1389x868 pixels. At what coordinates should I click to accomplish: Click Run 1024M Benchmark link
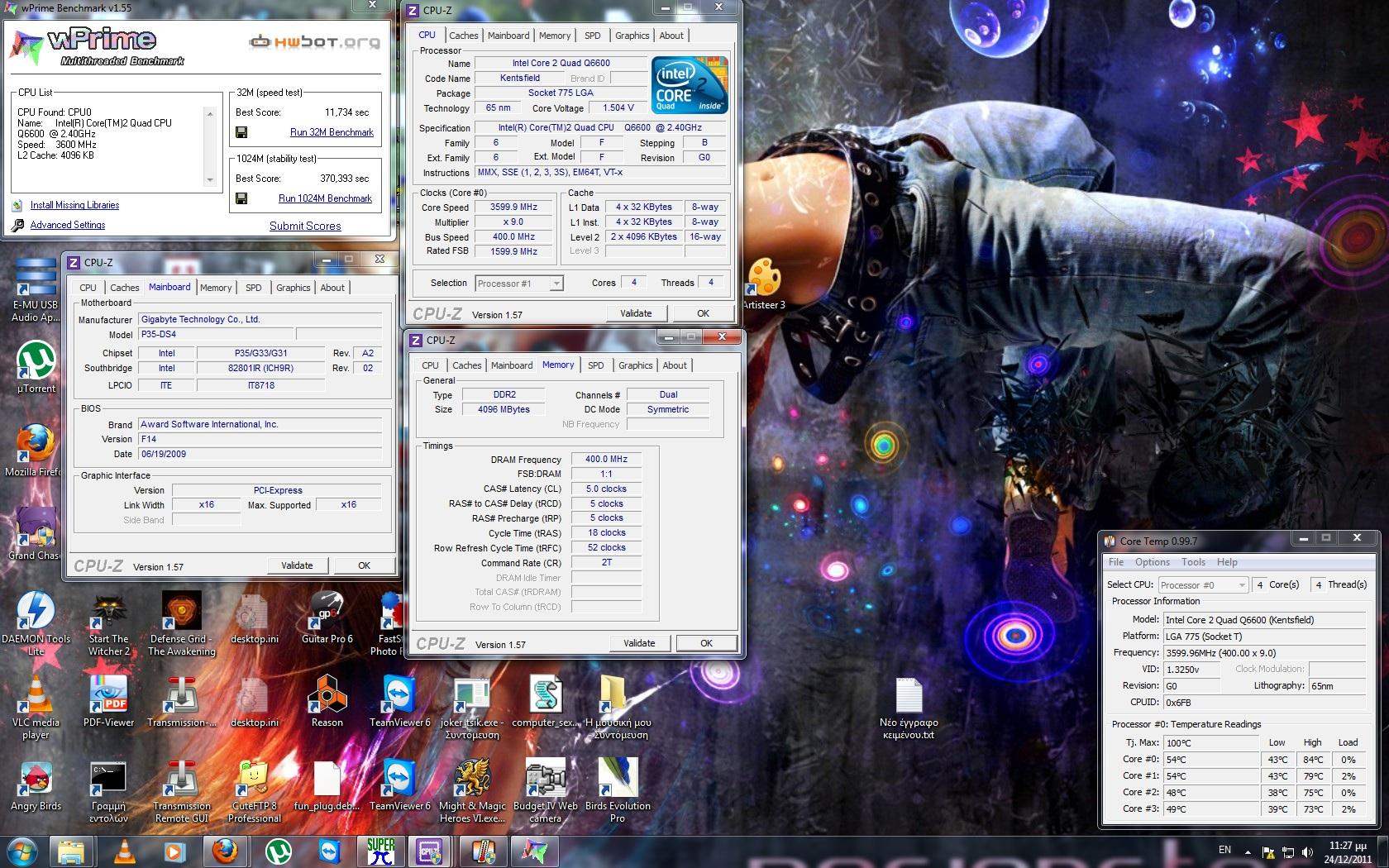[325, 198]
